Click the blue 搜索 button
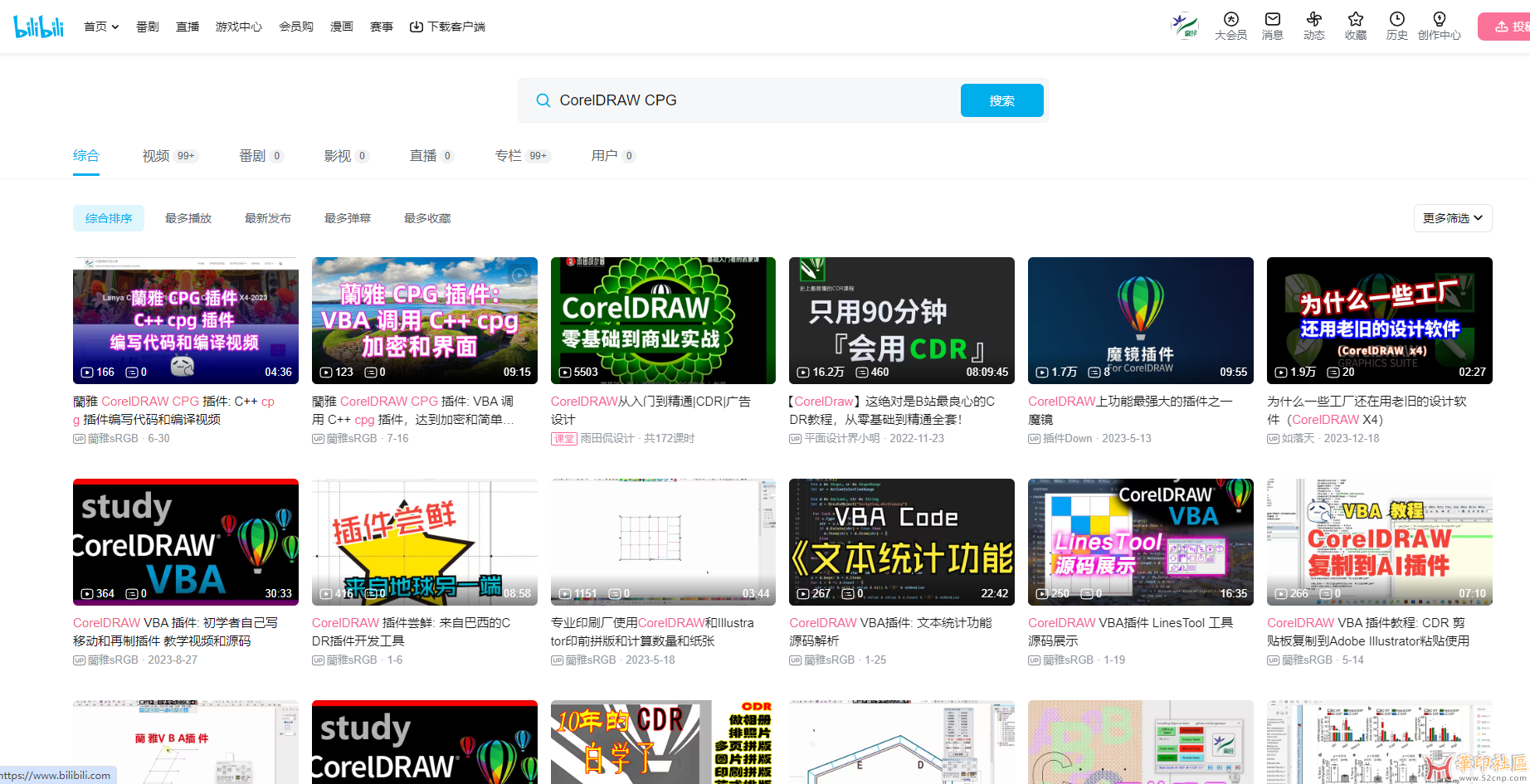The width and height of the screenshot is (1530, 784). click(x=1001, y=100)
